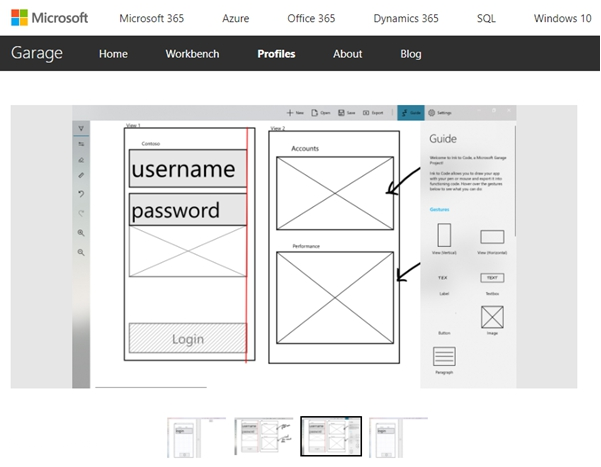Open the Workbench menu item
Screen dimensions: 601x467
(192, 54)
